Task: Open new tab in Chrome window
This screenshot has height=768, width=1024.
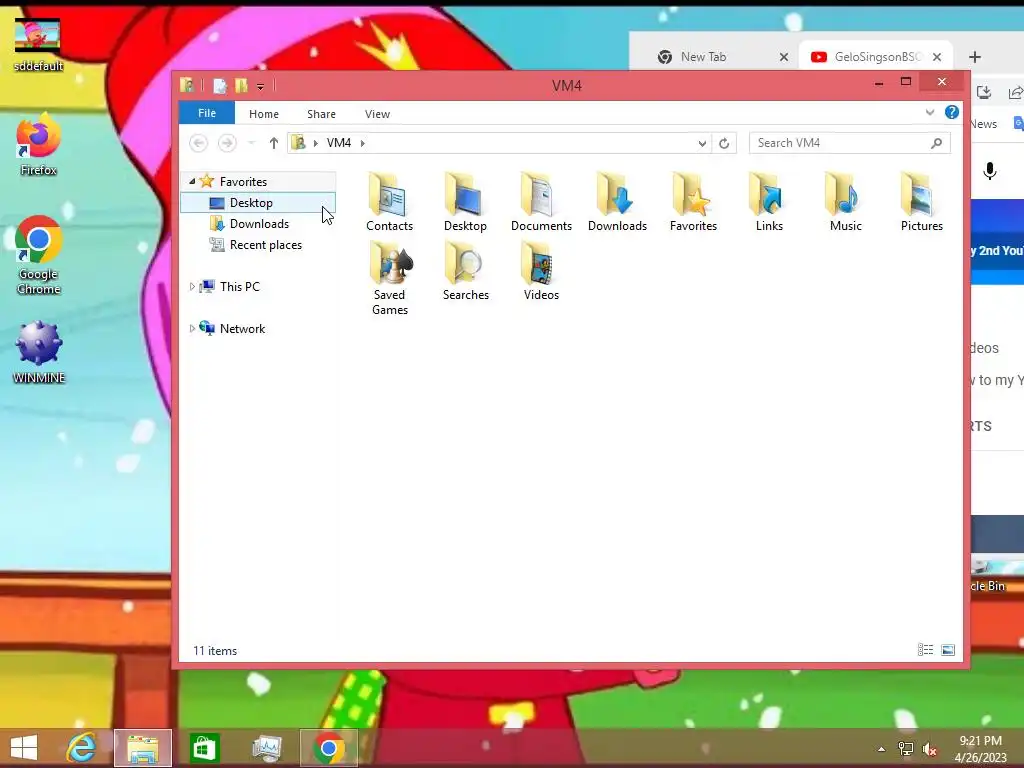Action: 974,57
